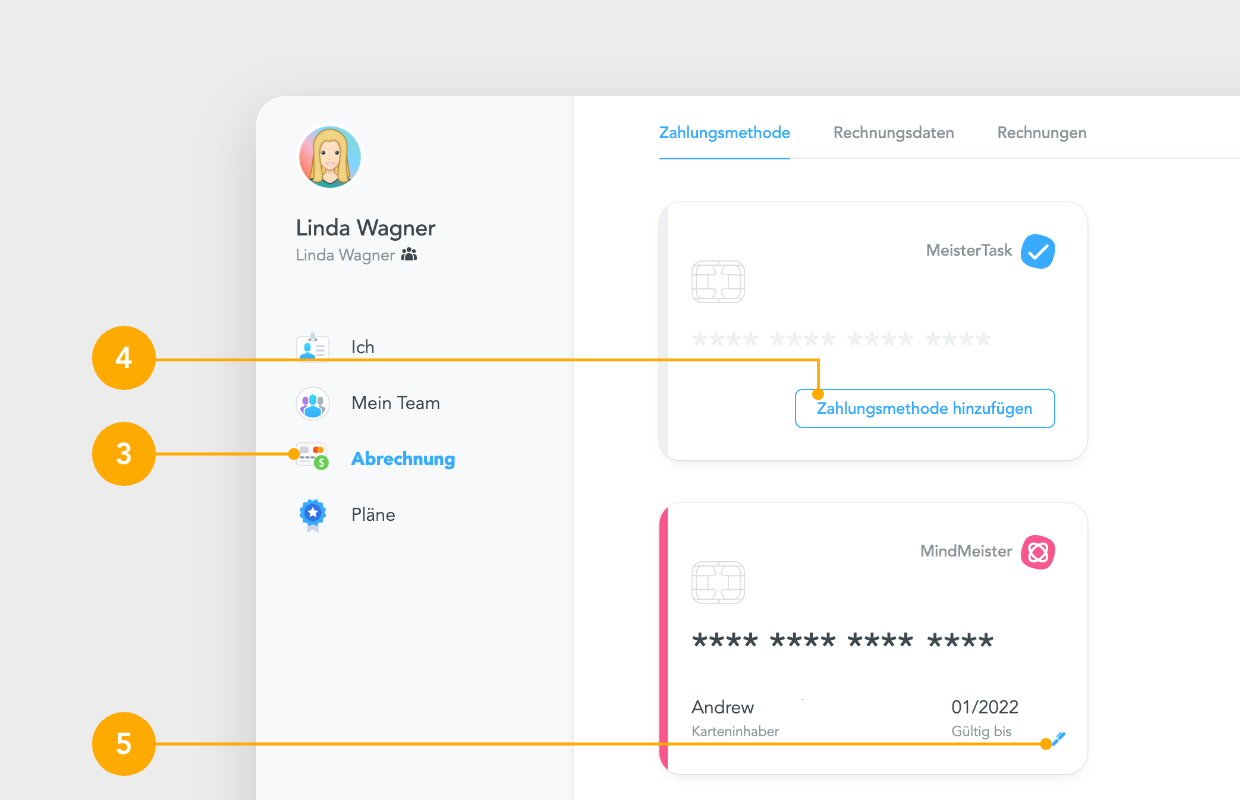This screenshot has width=1240, height=800.
Task: Click the masked number on MindMeister card
Action: point(843,641)
